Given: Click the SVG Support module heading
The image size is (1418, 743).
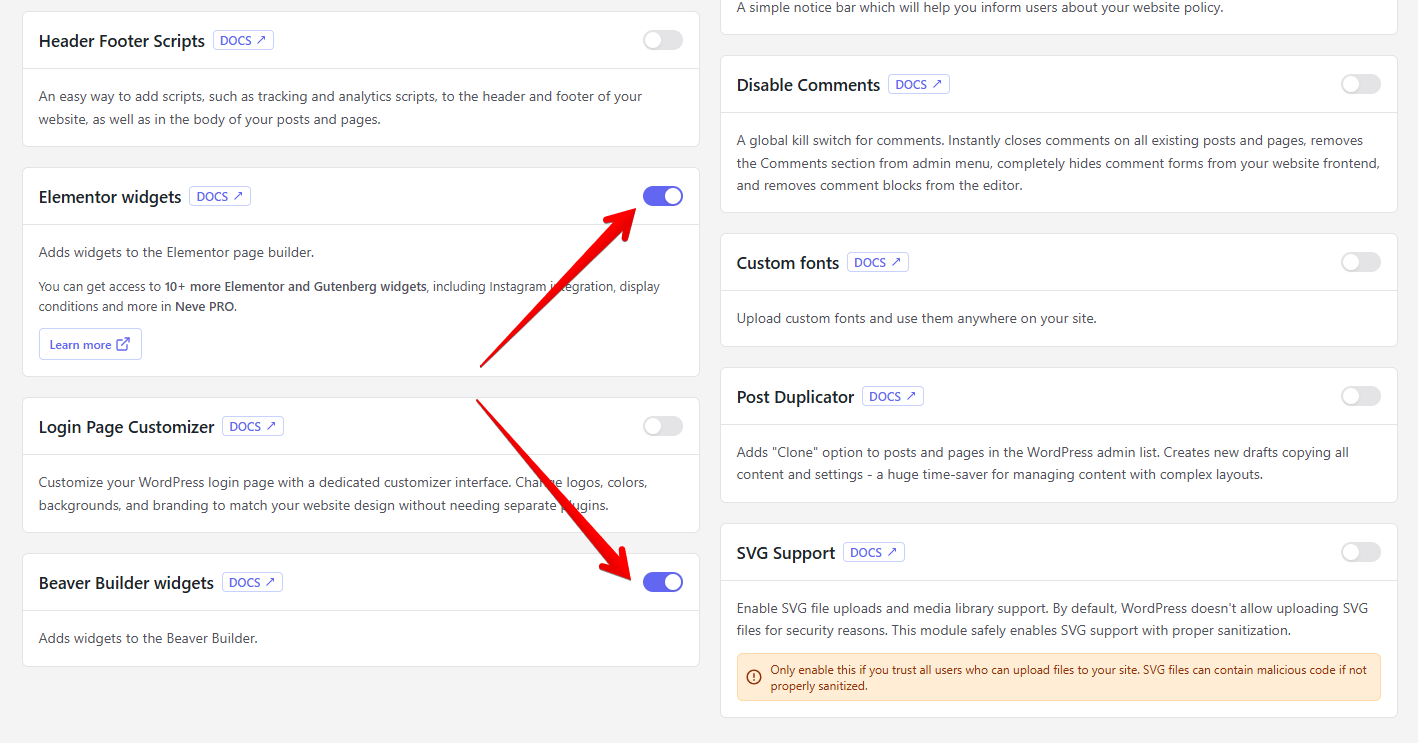Looking at the screenshot, I should 786,553.
